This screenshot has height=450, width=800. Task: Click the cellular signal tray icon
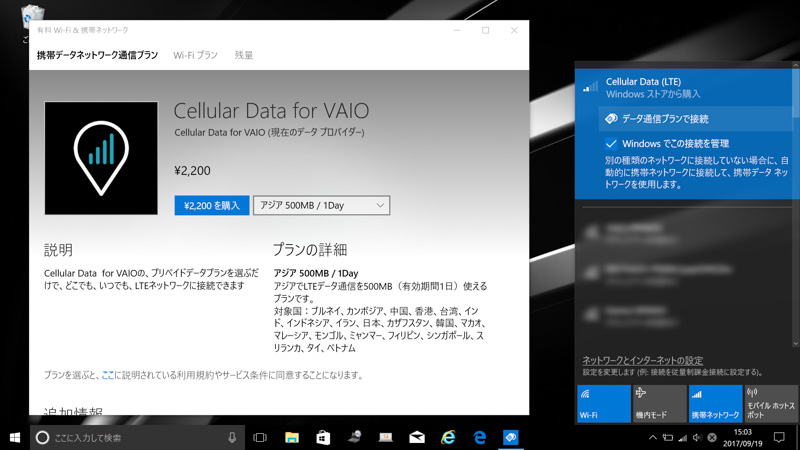[683, 437]
